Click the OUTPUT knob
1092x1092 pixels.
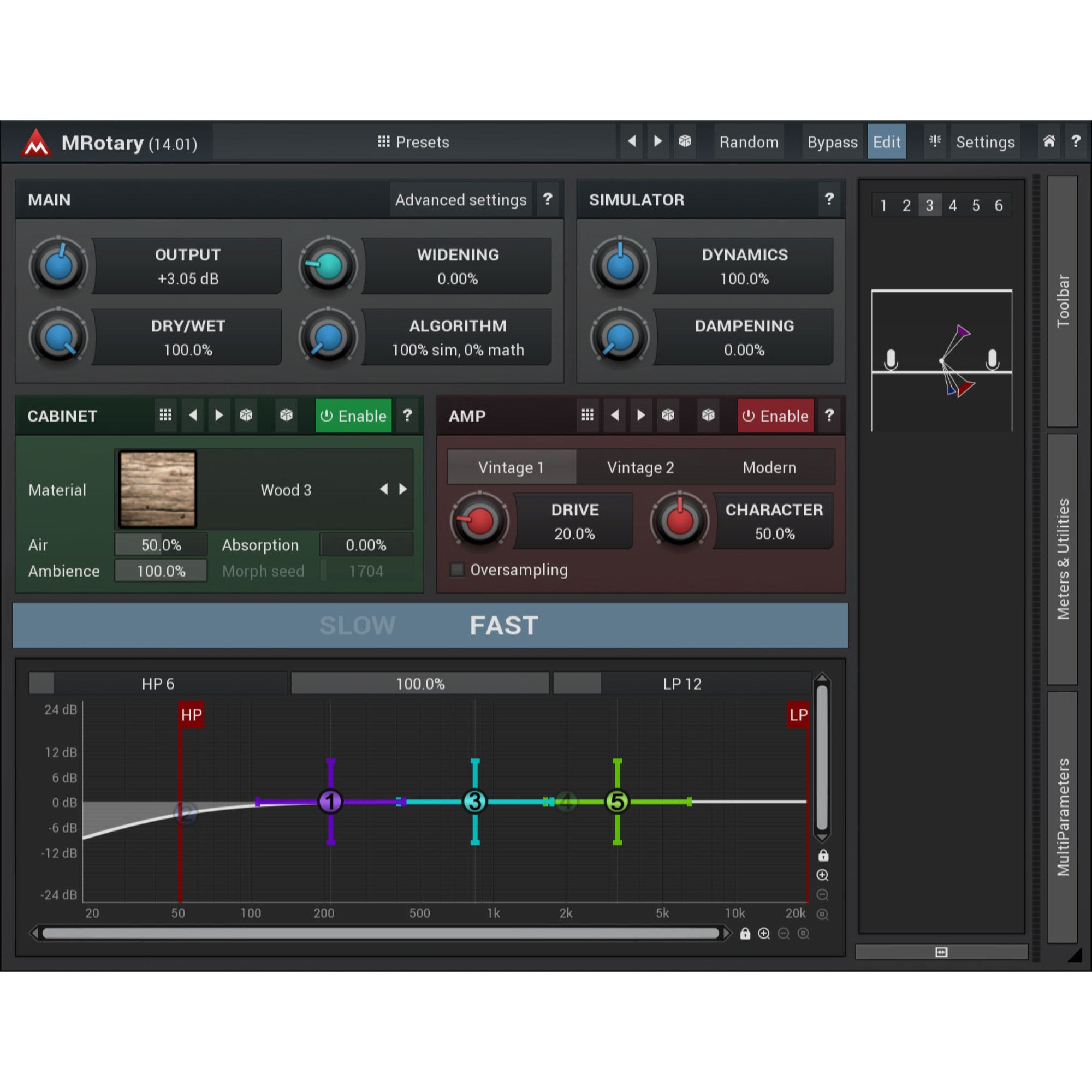pos(58,265)
